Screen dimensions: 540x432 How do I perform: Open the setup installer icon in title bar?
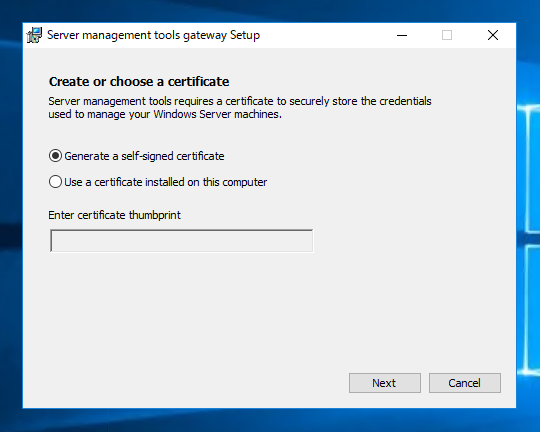(34, 35)
